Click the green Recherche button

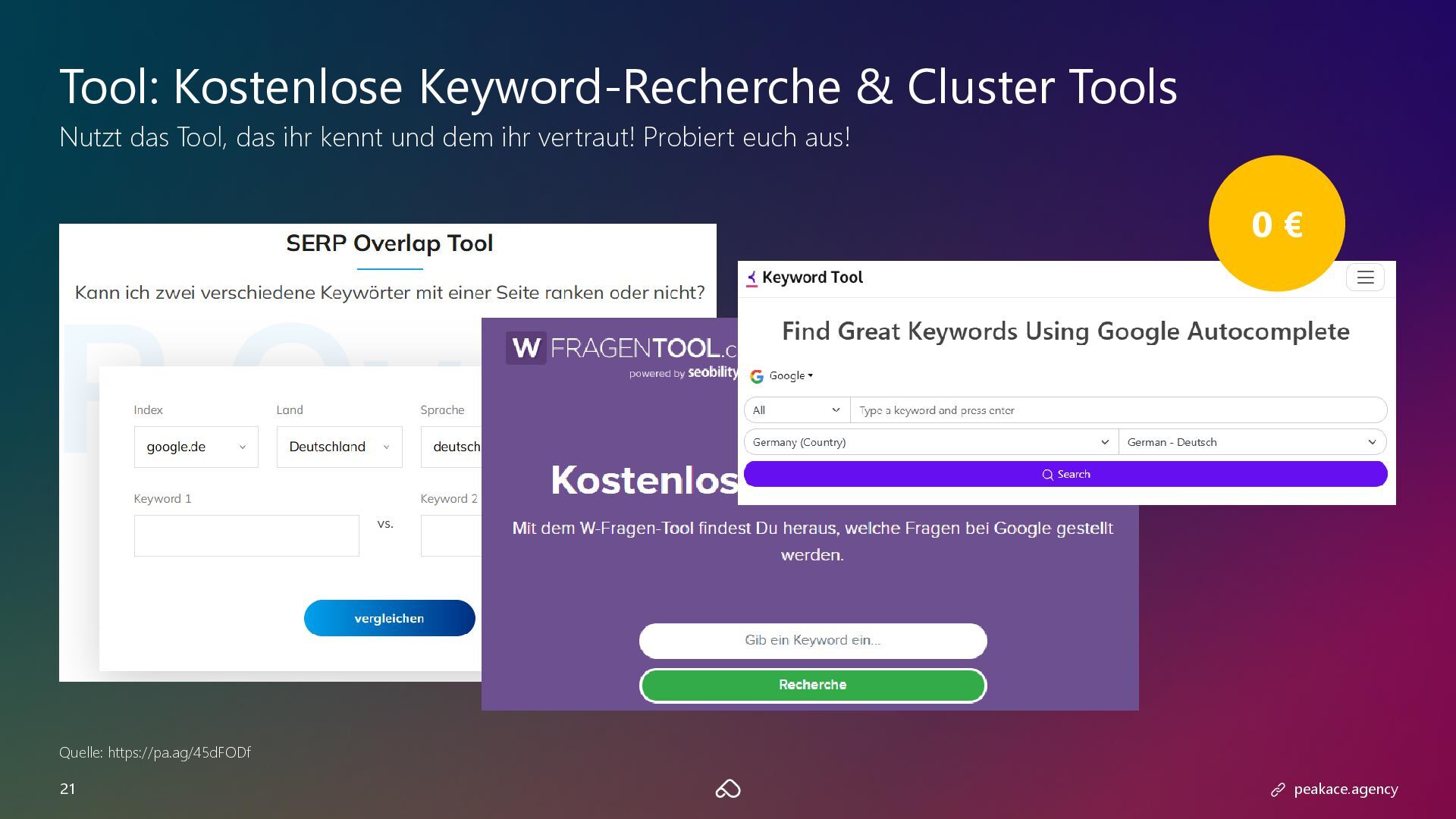(x=812, y=685)
